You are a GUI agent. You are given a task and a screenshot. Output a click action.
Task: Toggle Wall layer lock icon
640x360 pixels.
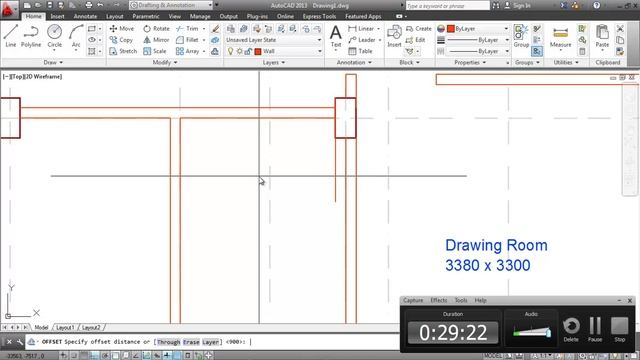248,51
